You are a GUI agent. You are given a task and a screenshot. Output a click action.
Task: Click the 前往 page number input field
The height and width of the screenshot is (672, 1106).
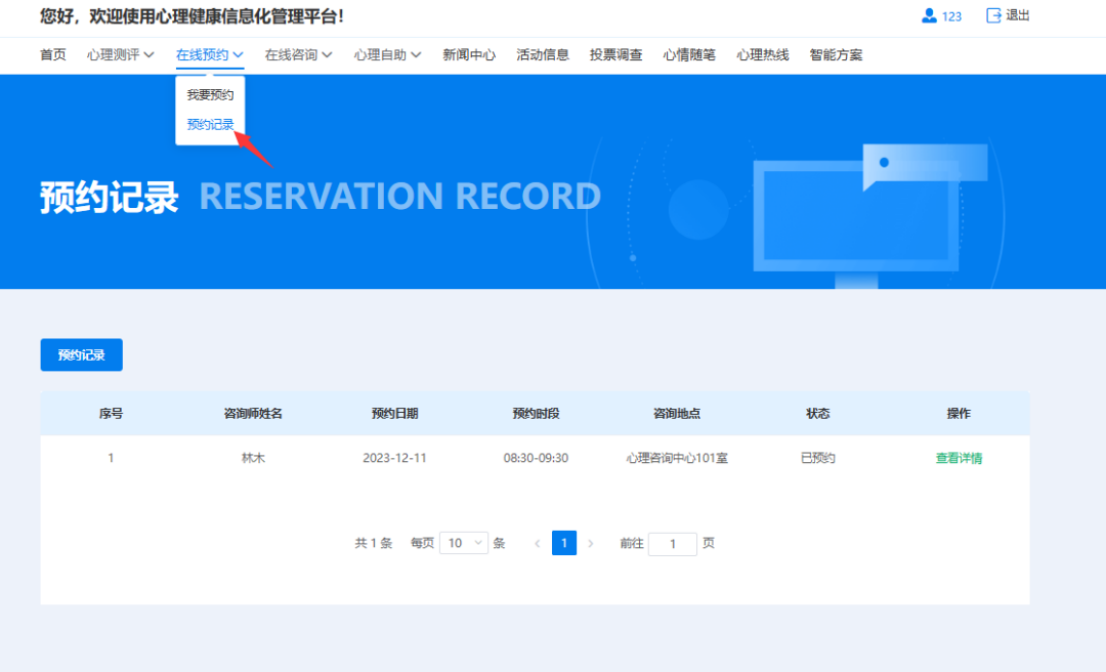pos(672,544)
